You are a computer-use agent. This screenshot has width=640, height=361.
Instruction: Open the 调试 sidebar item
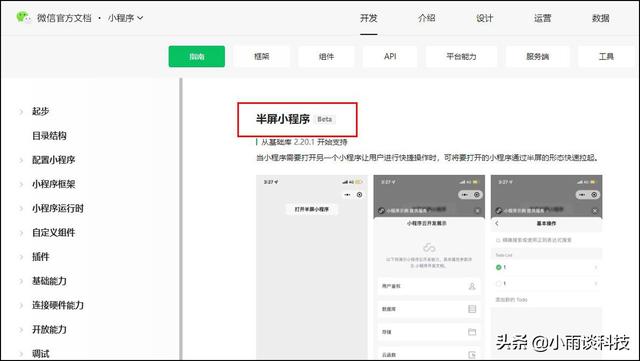click(40, 354)
